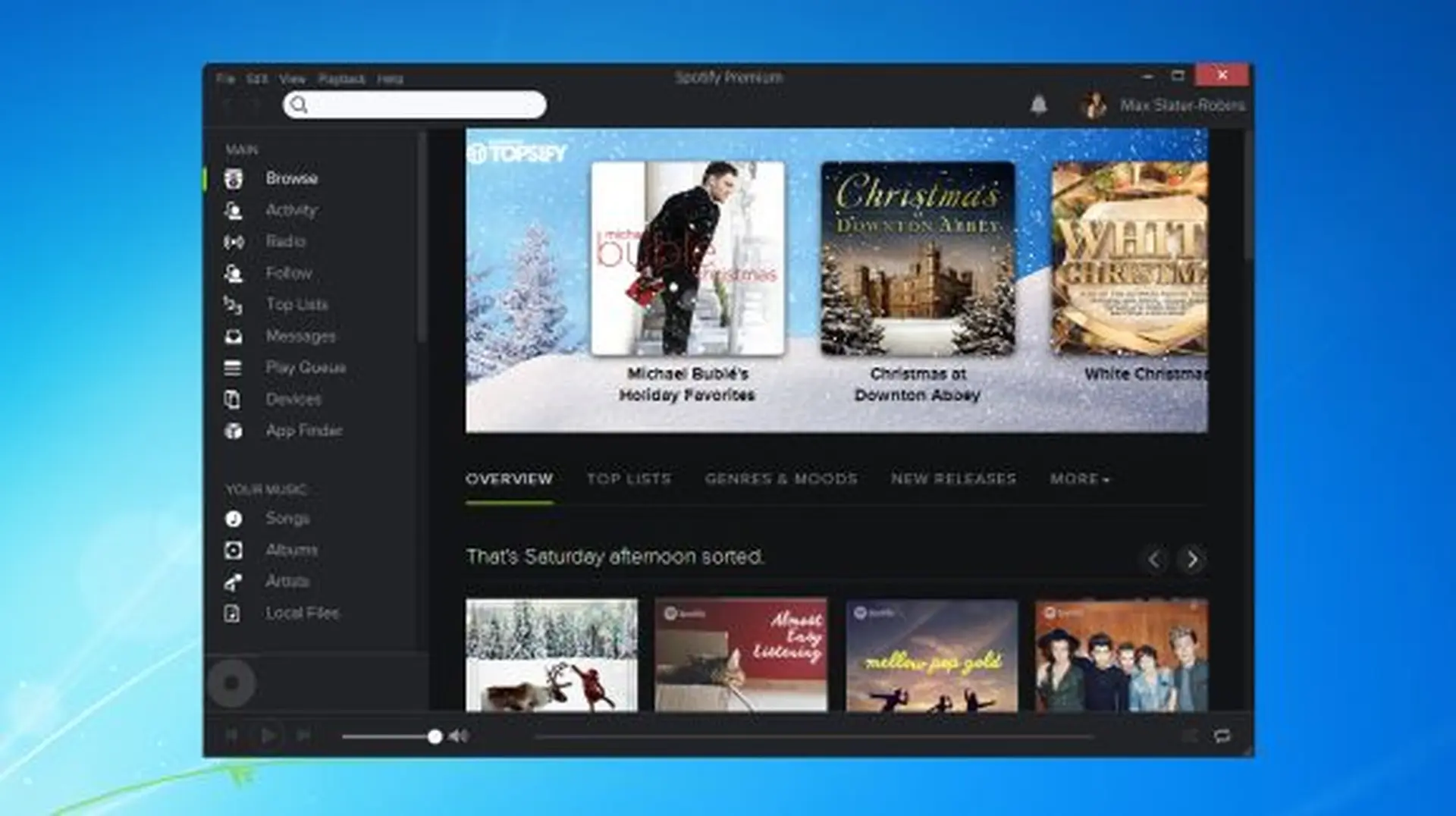Click the magnifier icon in search box
The width and height of the screenshot is (1456, 816).
point(299,105)
